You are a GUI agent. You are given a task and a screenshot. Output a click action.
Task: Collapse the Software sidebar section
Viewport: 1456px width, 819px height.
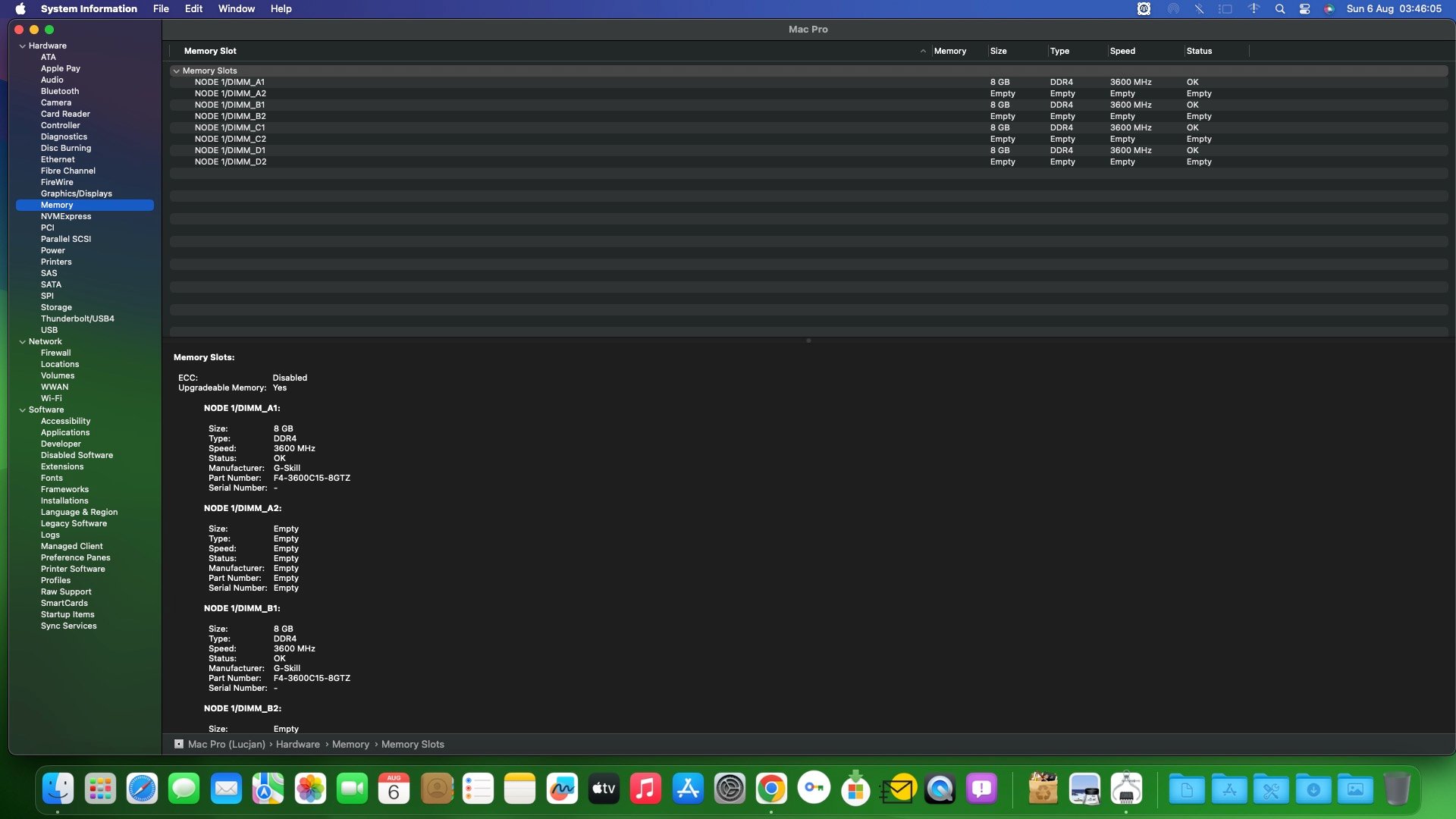tap(23, 410)
